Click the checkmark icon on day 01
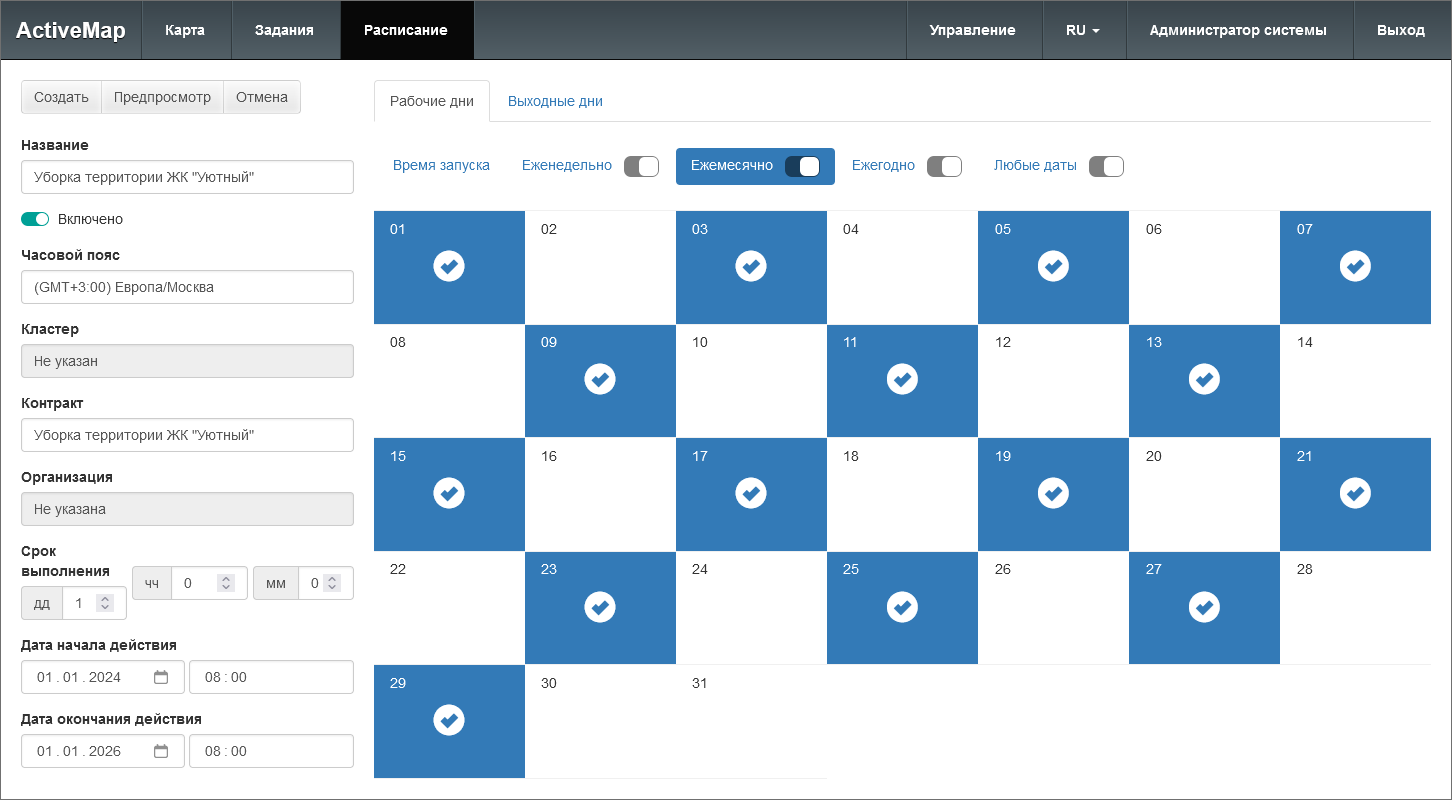1452x800 pixels. click(x=449, y=266)
